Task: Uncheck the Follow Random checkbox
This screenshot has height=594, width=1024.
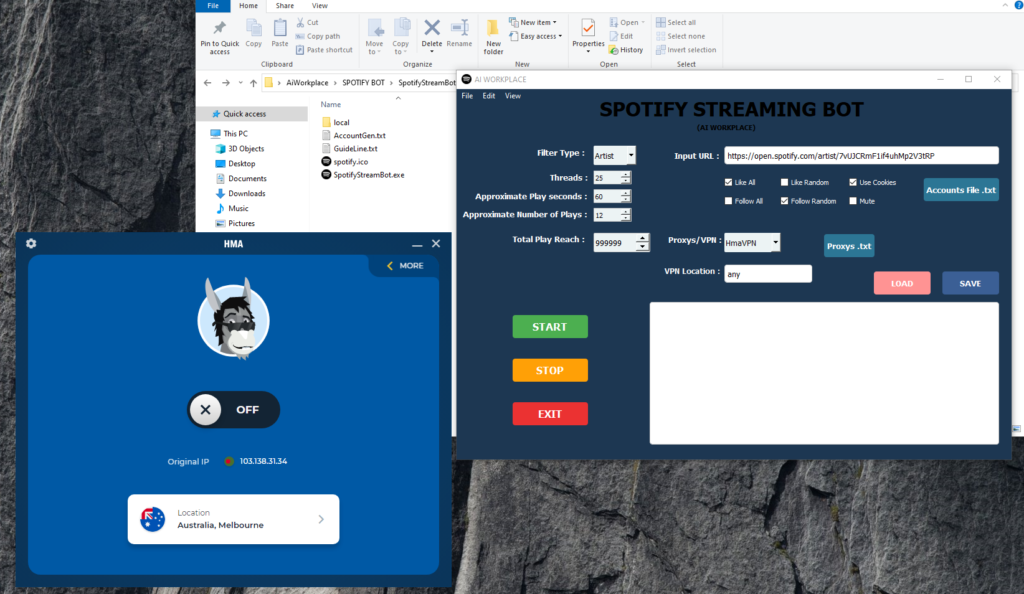Action: point(784,201)
